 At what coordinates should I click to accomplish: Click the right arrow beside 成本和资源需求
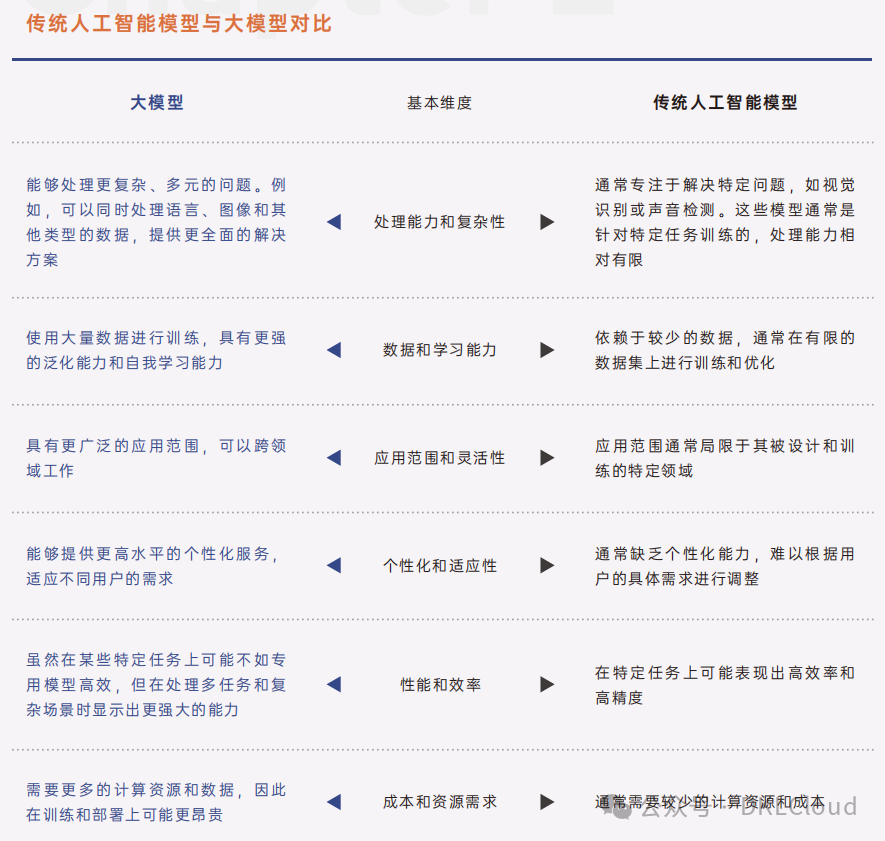tap(547, 801)
